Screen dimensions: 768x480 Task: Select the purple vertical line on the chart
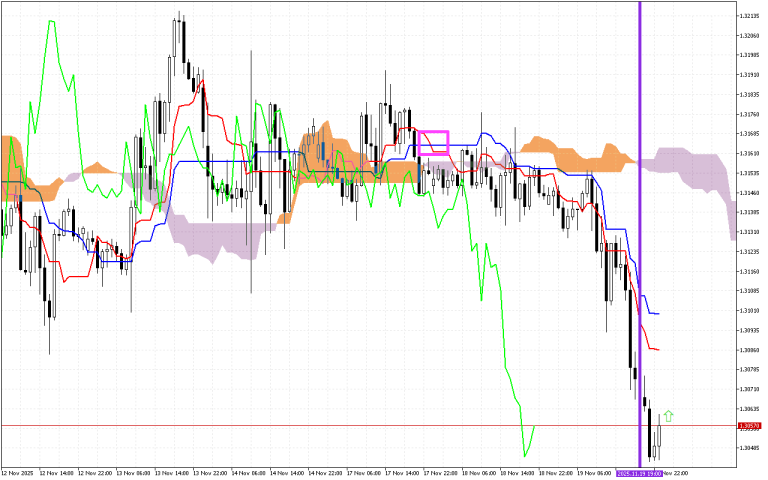coord(640,234)
